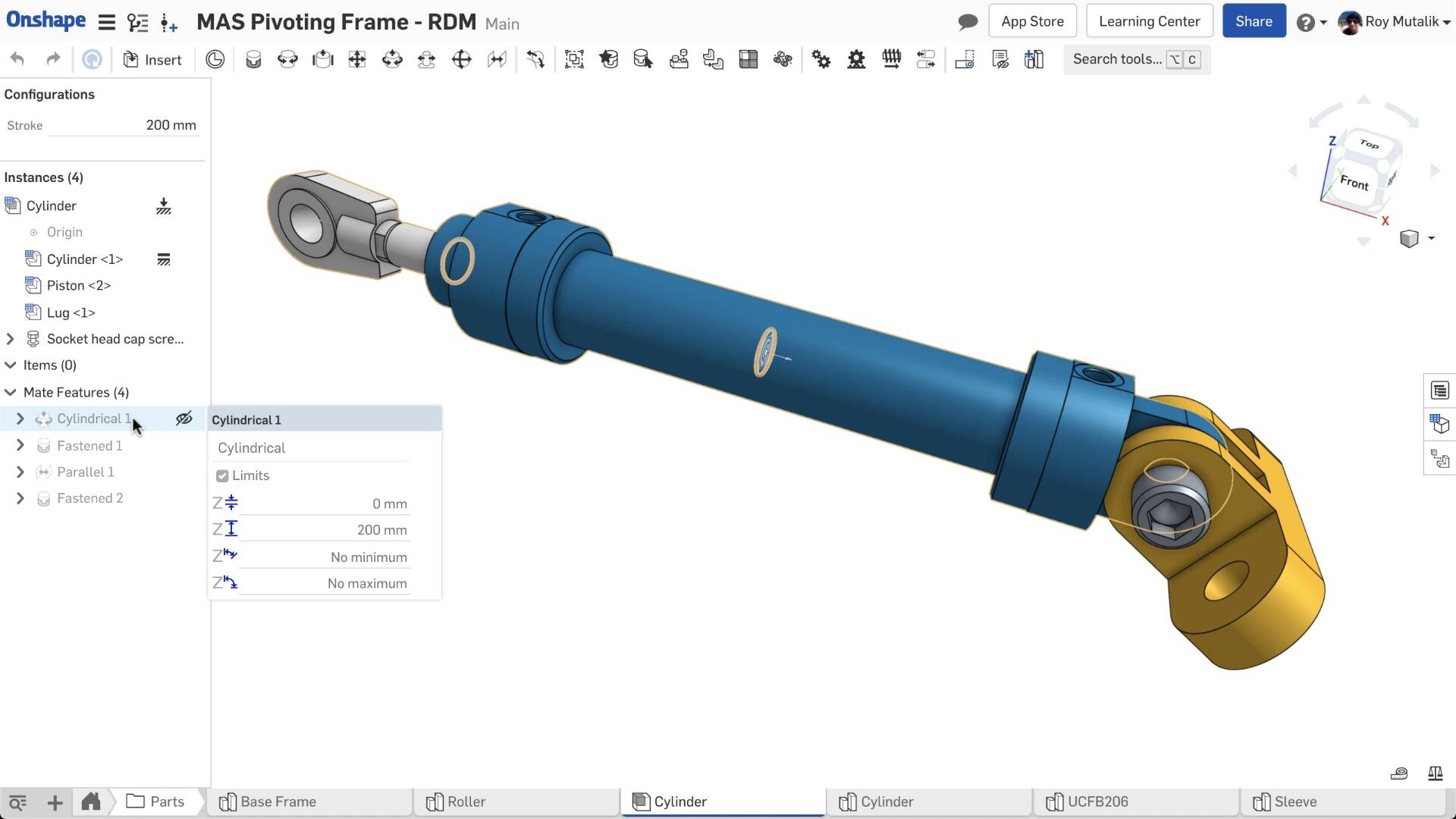Switch to the UCFB206 tab

pos(1136,802)
